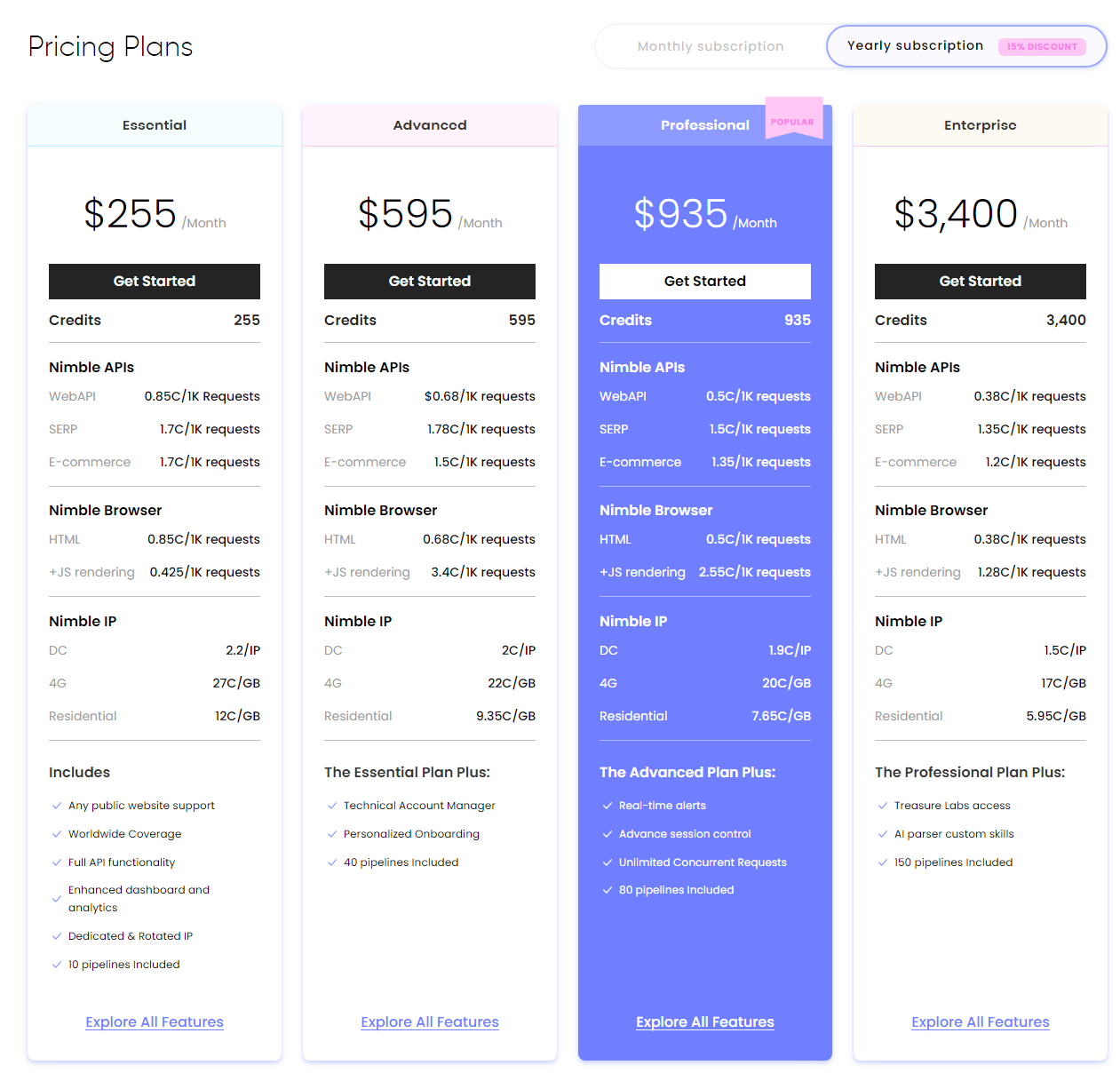This screenshot has width=1120, height=1073.
Task: Click checkmark next to Technical Account Manager
Action: click(x=332, y=806)
